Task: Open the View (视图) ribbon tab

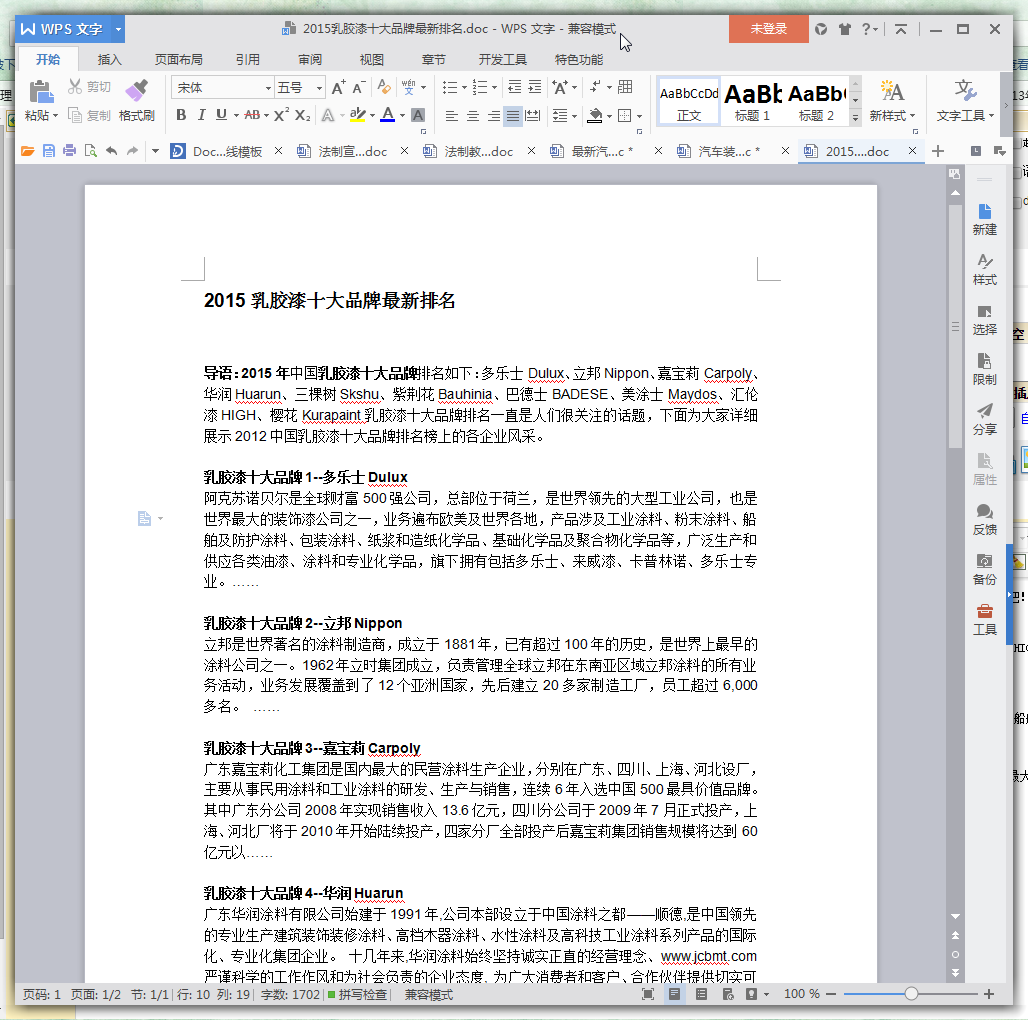Action: 372,60
